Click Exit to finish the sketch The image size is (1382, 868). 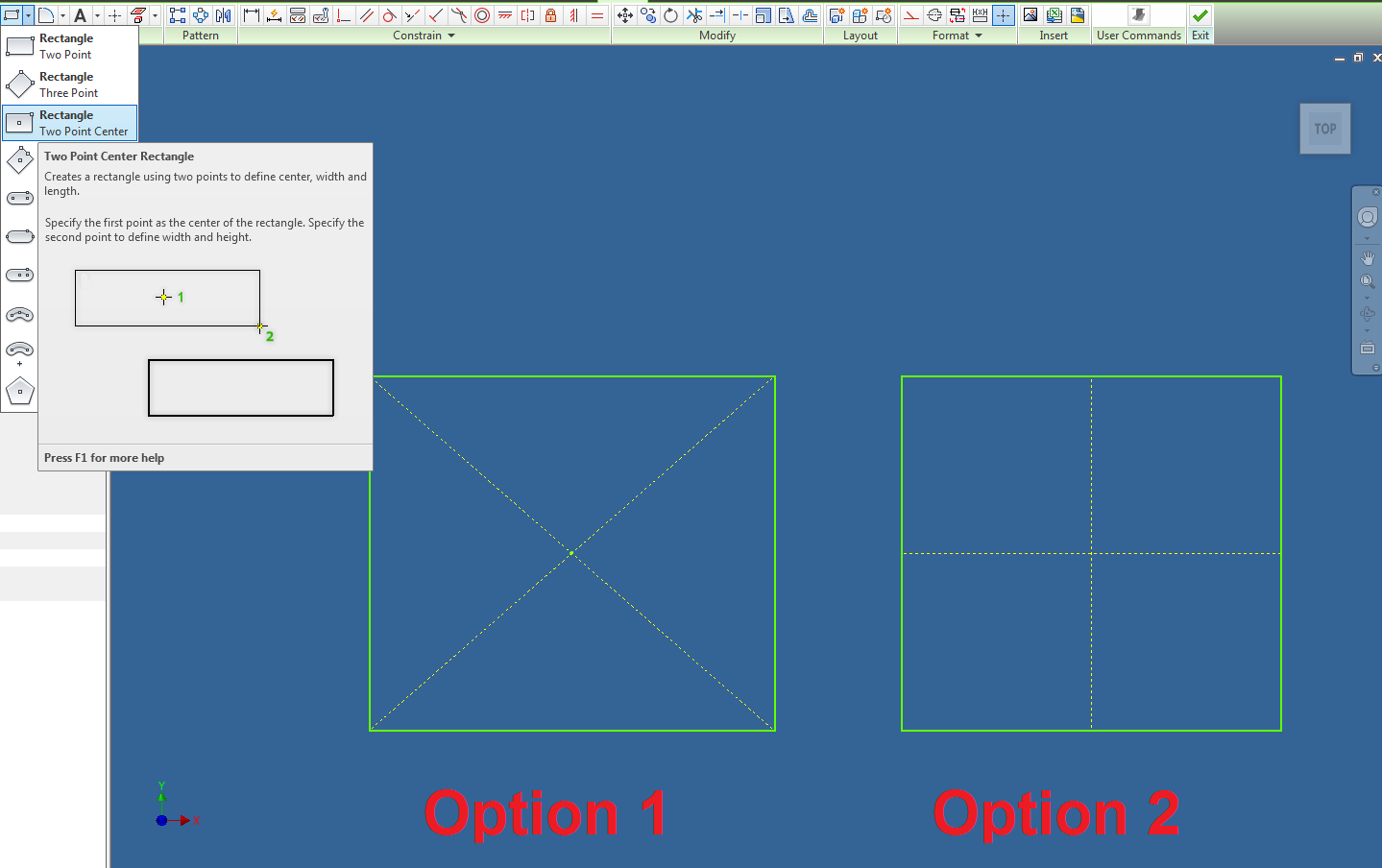click(x=1200, y=14)
